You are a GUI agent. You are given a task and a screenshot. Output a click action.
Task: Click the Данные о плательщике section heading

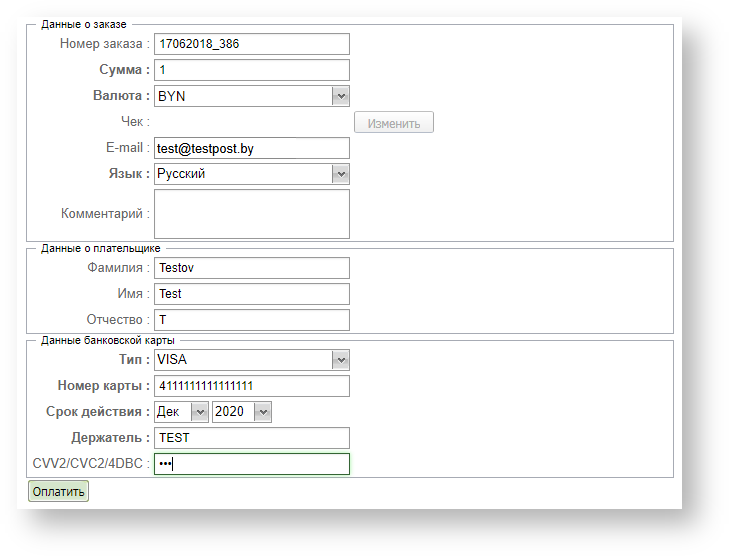click(100, 248)
